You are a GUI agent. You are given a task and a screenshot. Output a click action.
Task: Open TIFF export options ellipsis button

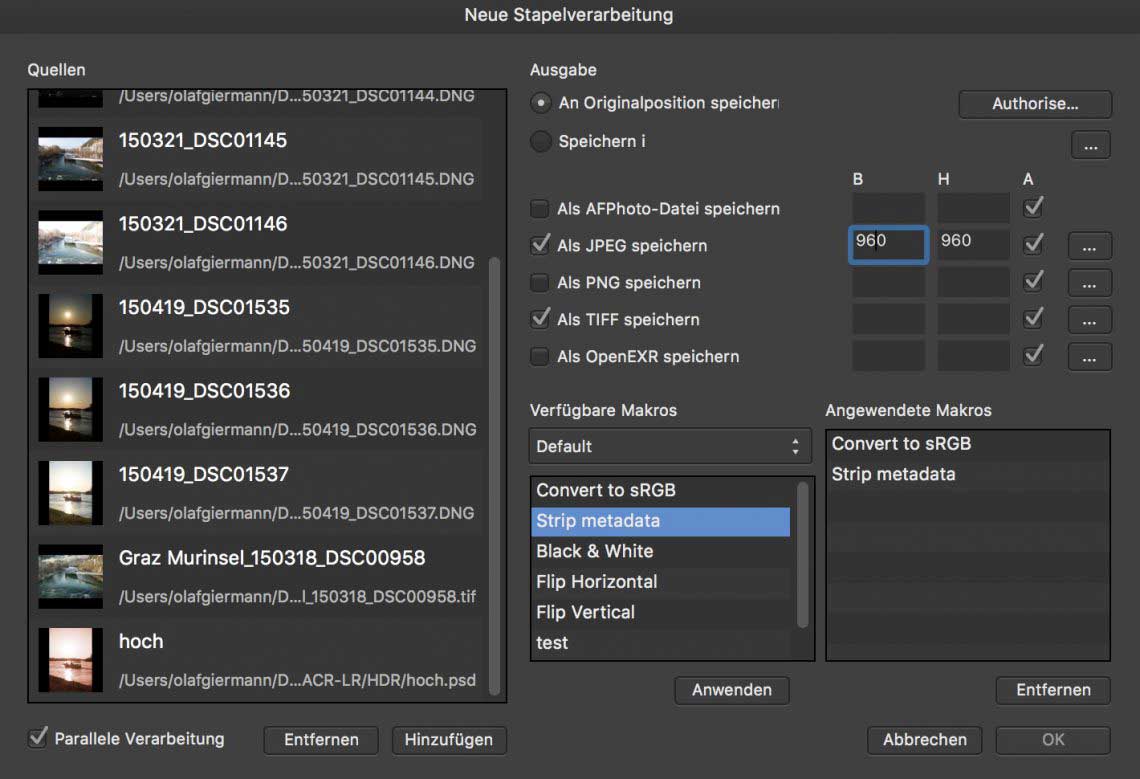(1089, 320)
